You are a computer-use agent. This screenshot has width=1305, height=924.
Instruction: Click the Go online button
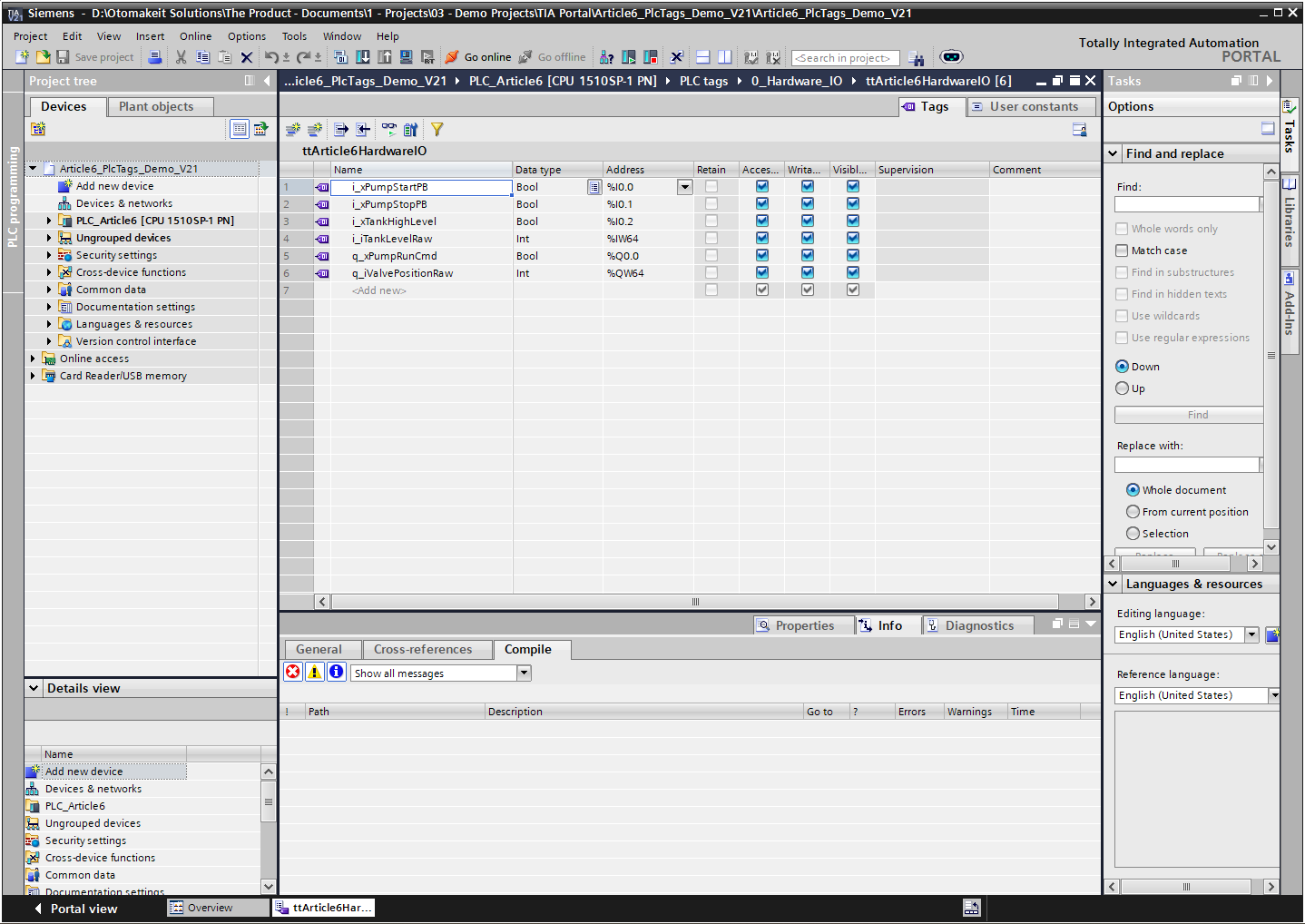point(478,57)
